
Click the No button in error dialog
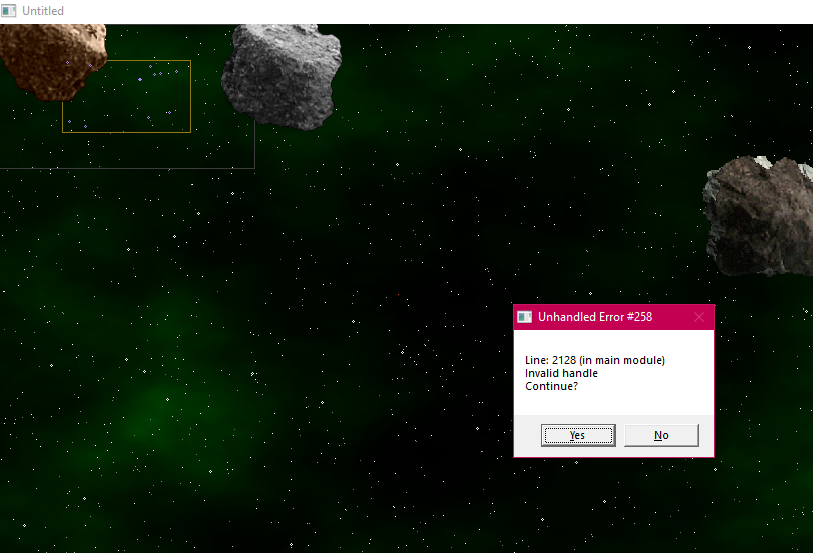pyautogui.click(x=661, y=435)
